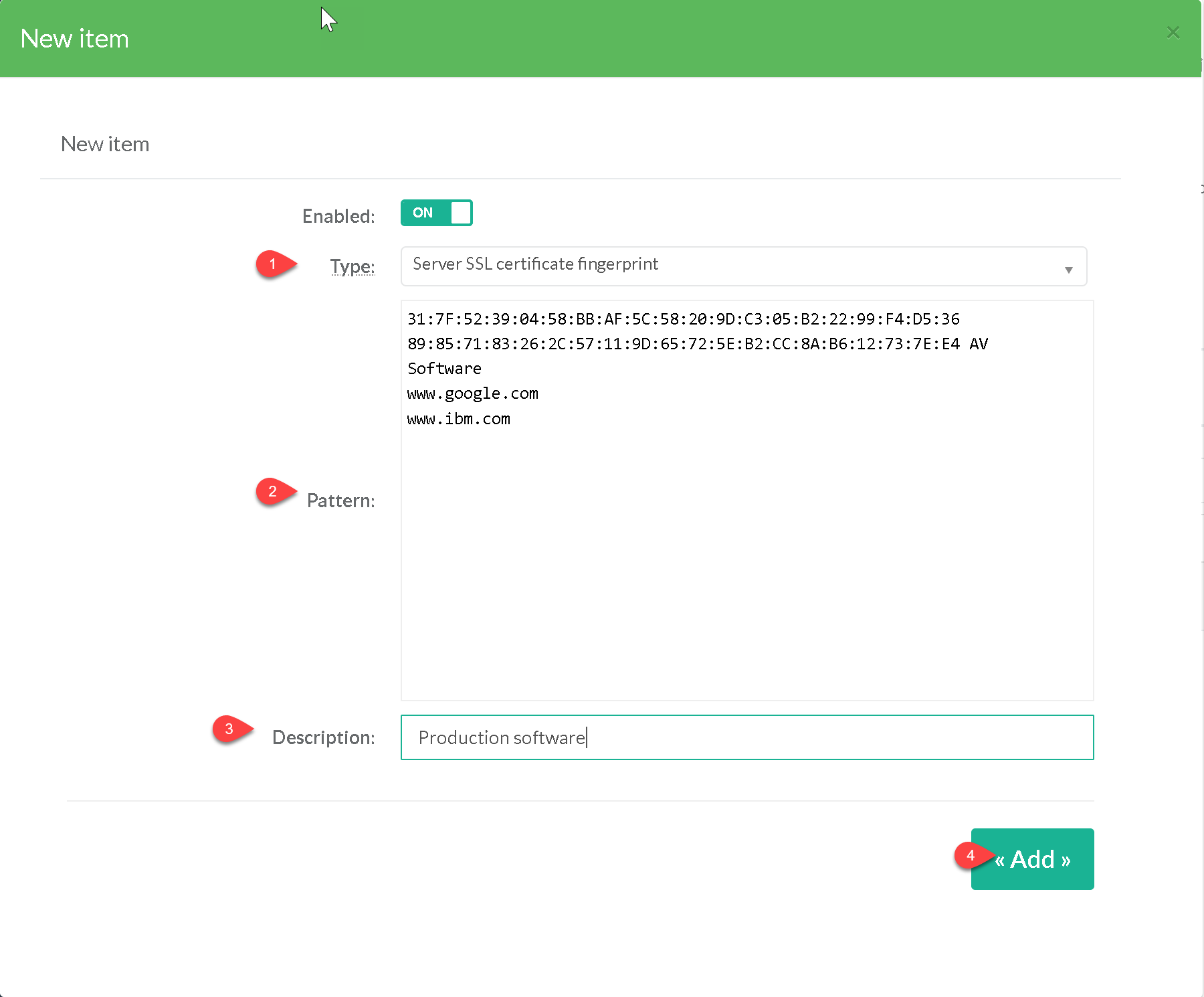
Task: Open the Type dropdown list
Action: (x=742, y=266)
